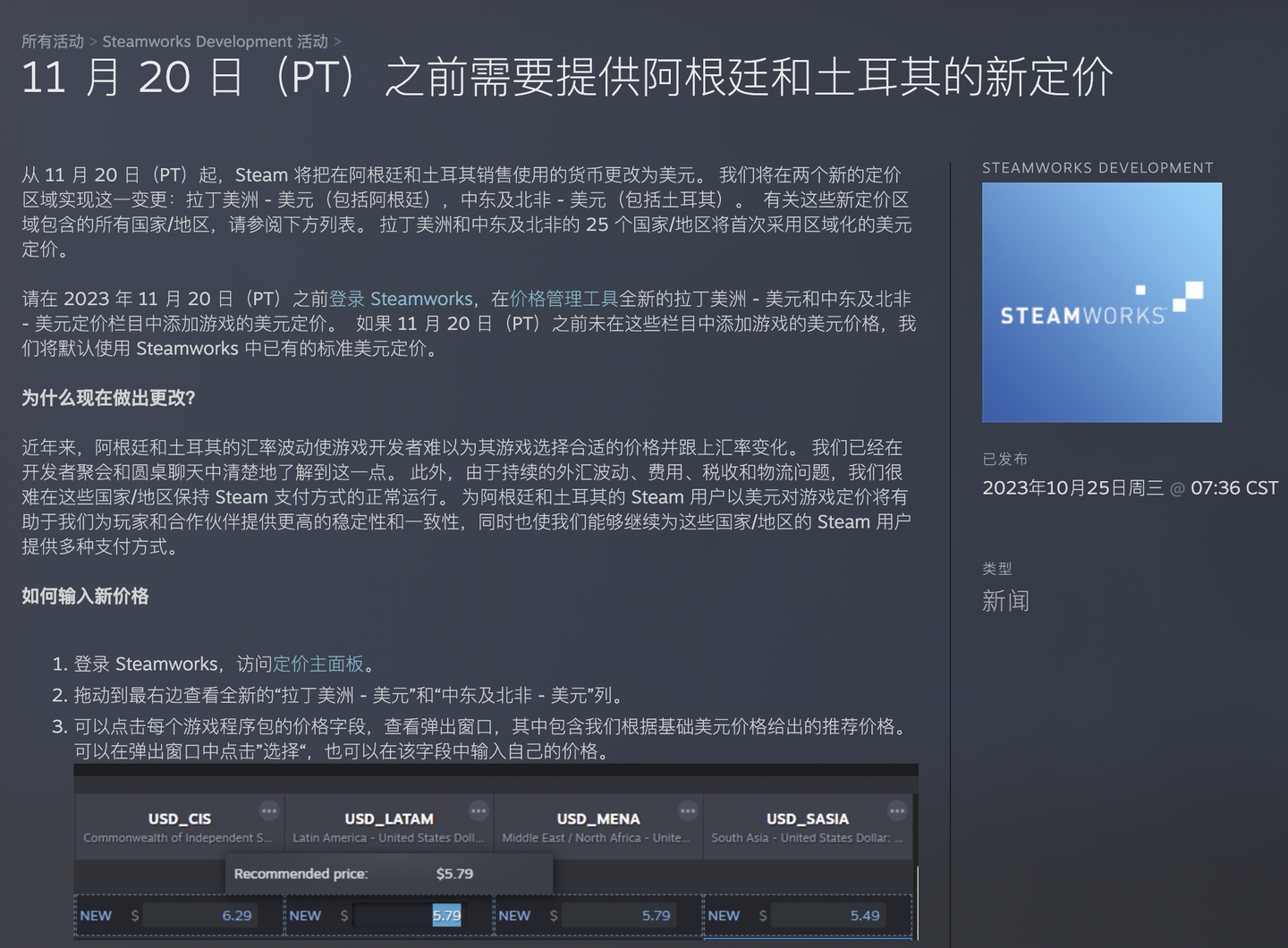Image resolution: width=1288 pixels, height=948 pixels.
Task: Click the article title heading
Action: click(565, 79)
